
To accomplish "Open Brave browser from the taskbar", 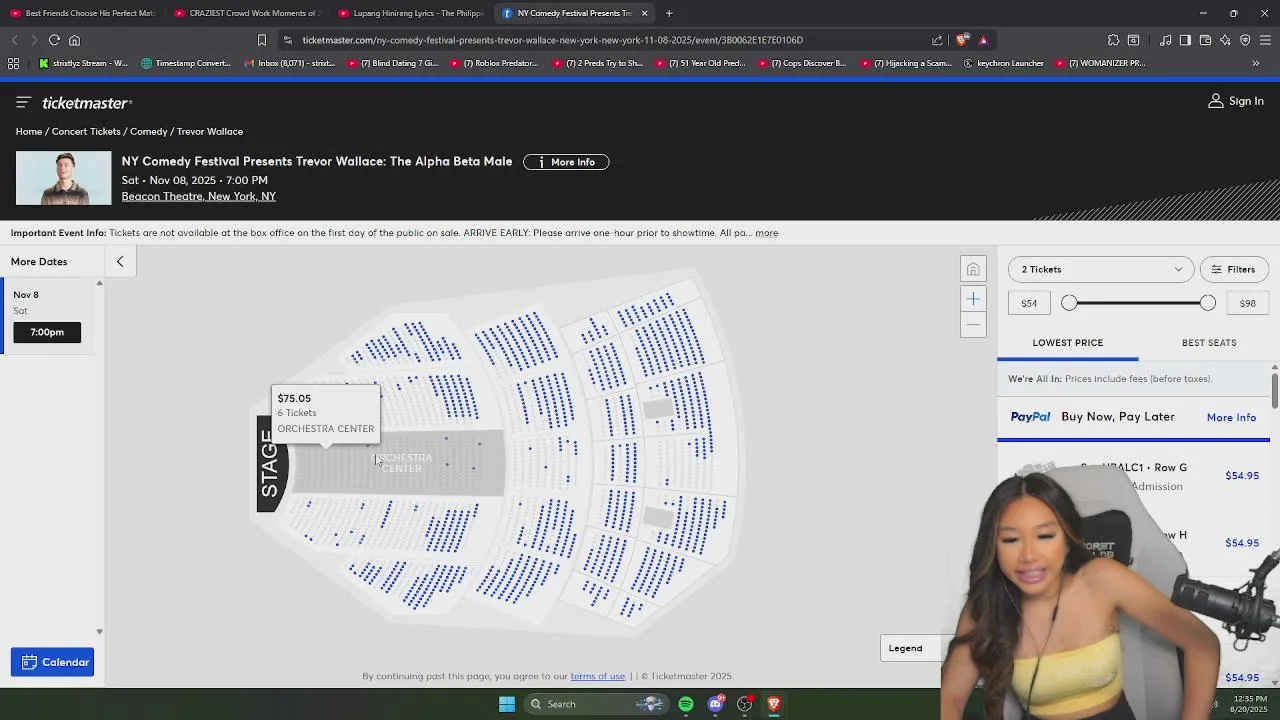I will (773, 704).
